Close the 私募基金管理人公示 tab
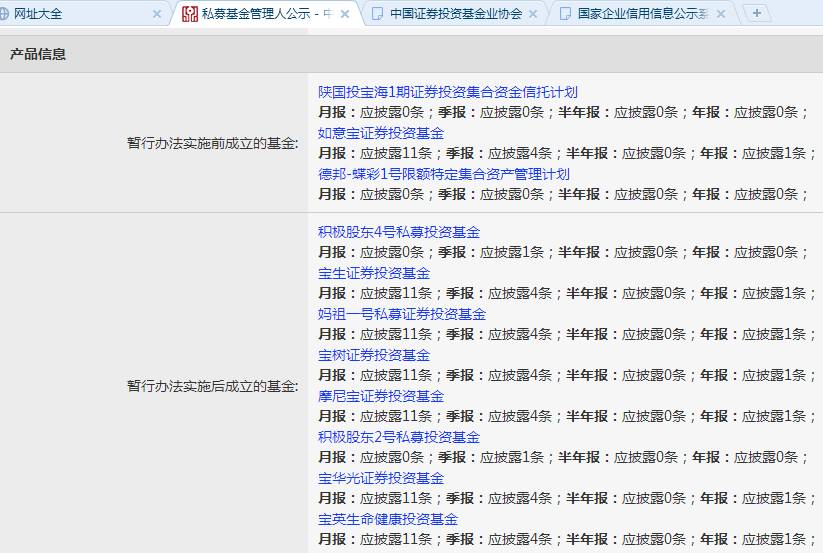This screenshot has width=823, height=553. (x=345, y=14)
